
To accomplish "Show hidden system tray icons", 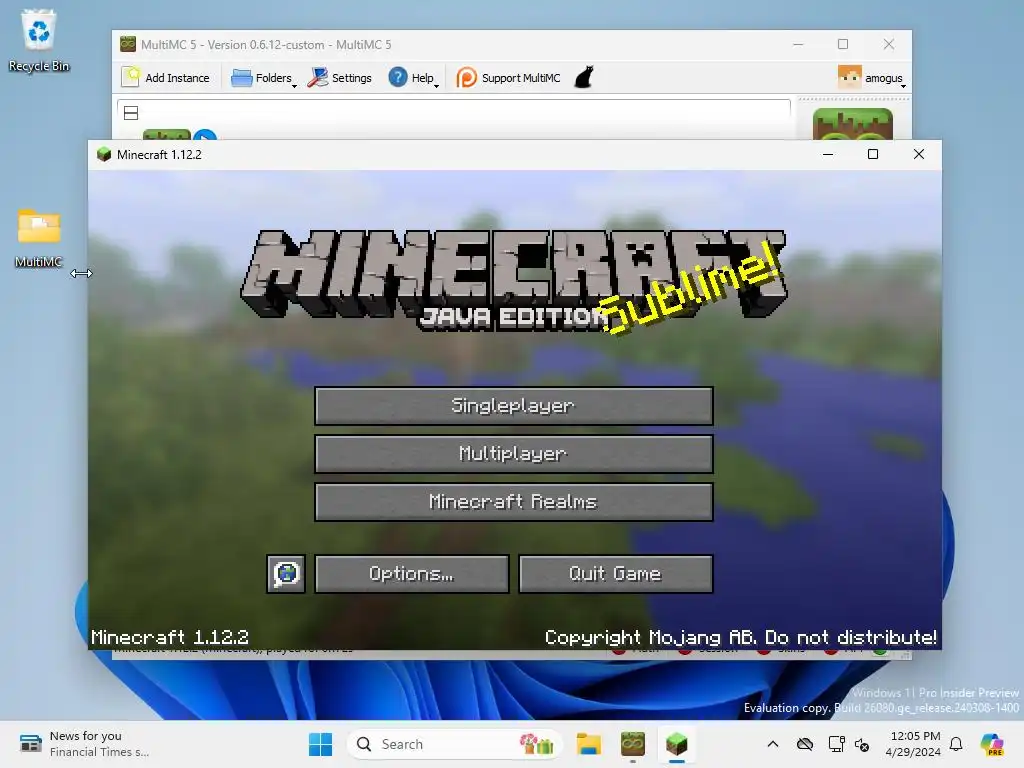I will (x=773, y=744).
